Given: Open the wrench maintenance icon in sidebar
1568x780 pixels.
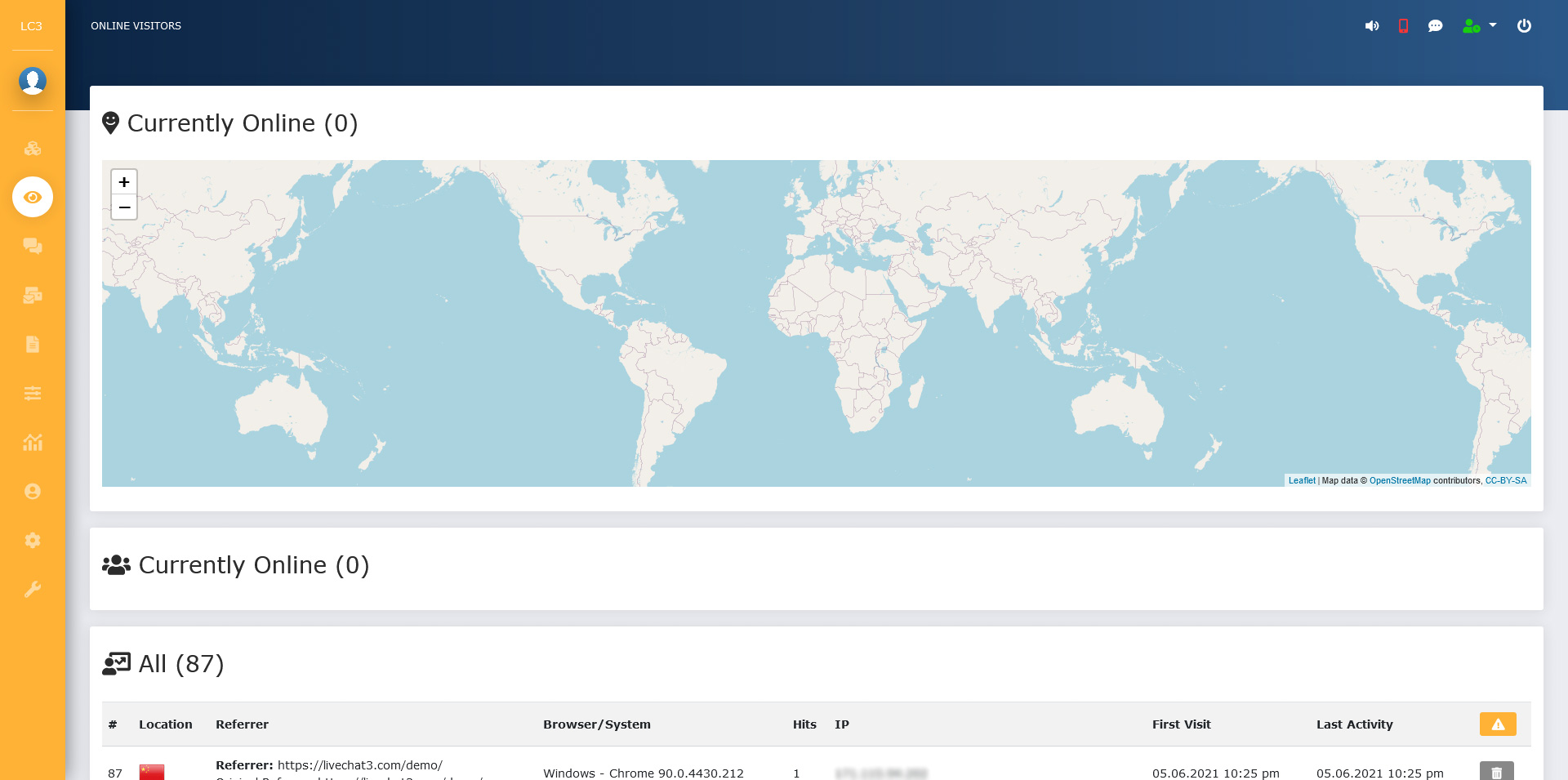Looking at the screenshot, I should [x=33, y=589].
